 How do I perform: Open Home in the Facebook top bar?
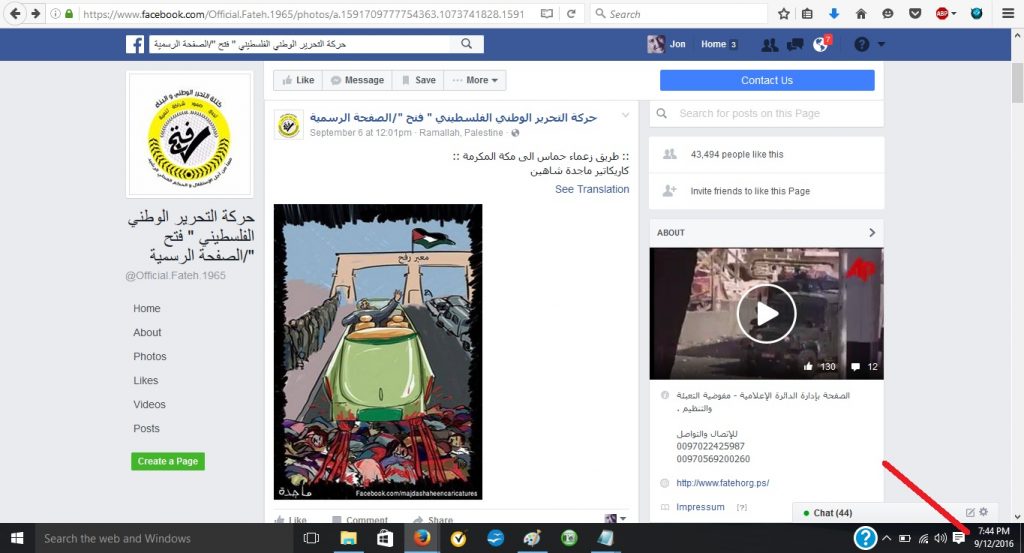coord(713,44)
